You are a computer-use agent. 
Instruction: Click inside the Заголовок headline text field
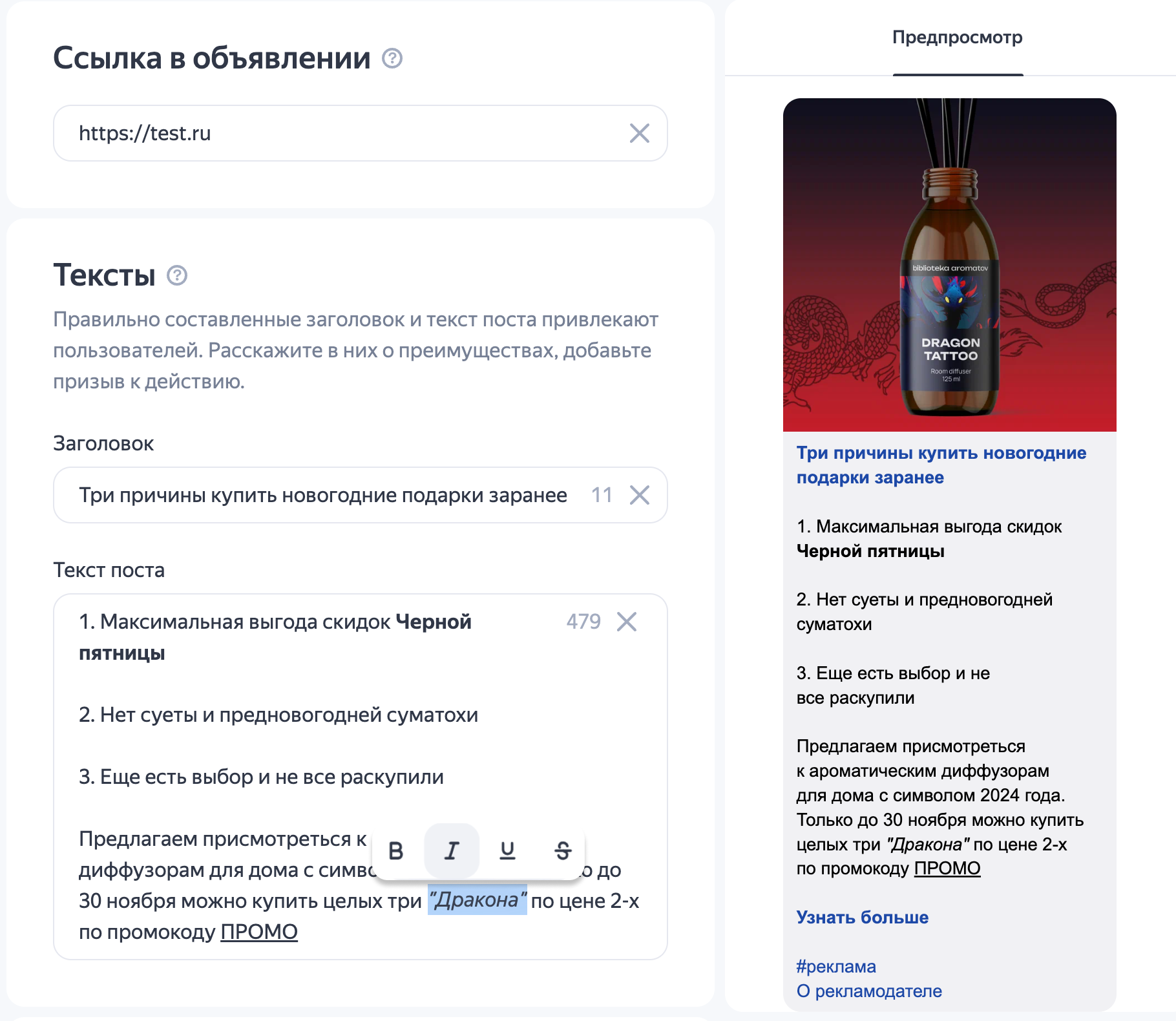323,496
